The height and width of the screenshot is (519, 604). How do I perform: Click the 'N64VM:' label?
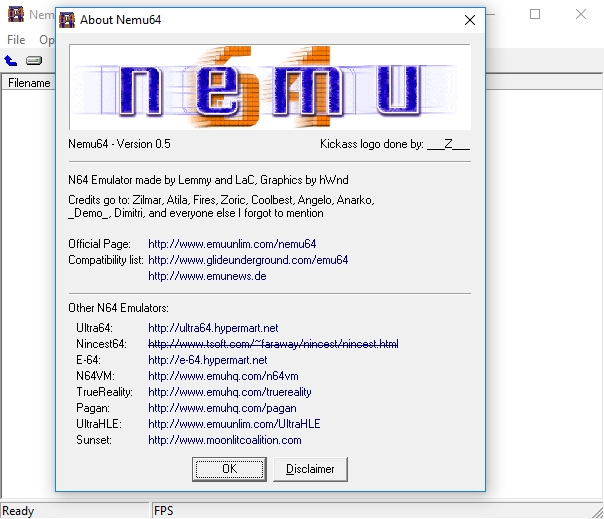tap(95, 376)
